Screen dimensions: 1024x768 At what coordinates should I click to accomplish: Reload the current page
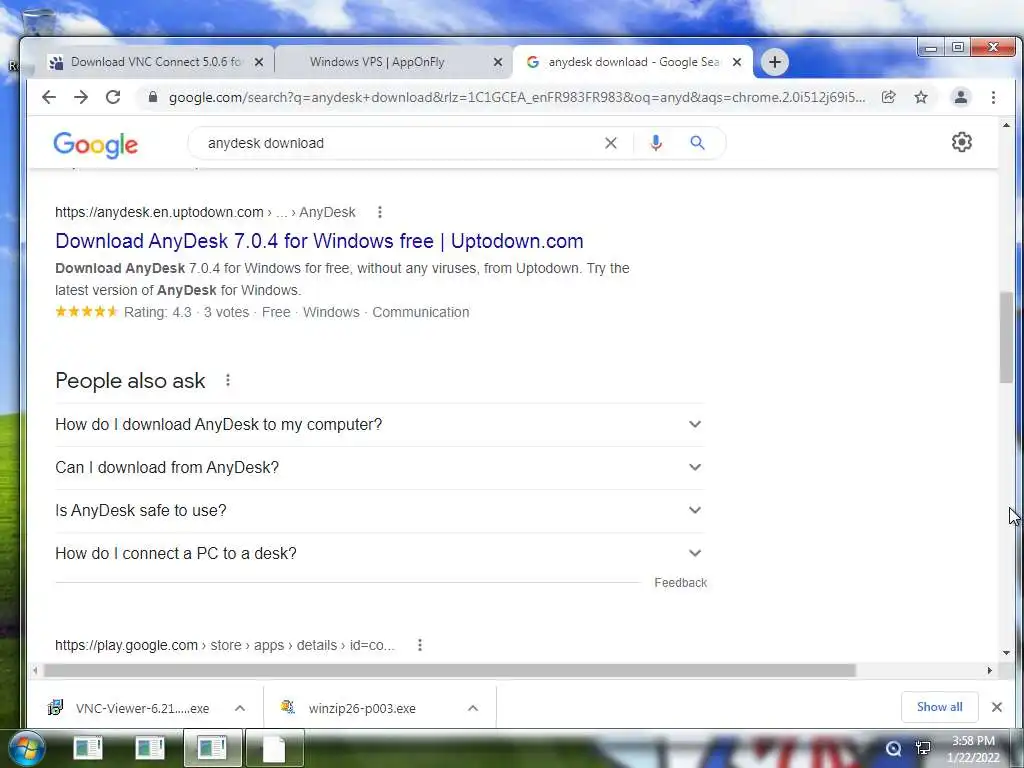click(113, 97)
